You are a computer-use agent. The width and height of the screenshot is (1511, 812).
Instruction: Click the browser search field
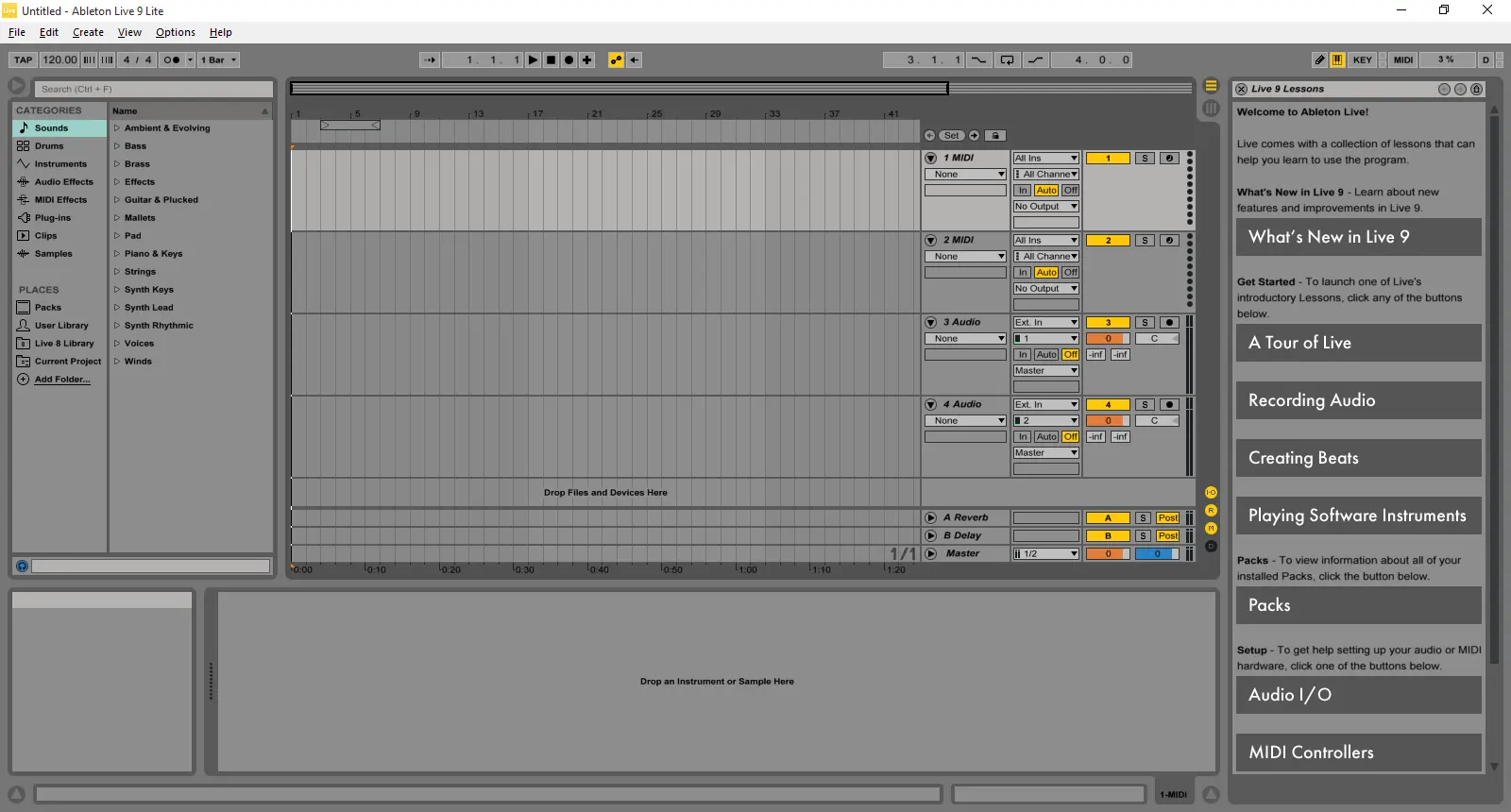154,89
